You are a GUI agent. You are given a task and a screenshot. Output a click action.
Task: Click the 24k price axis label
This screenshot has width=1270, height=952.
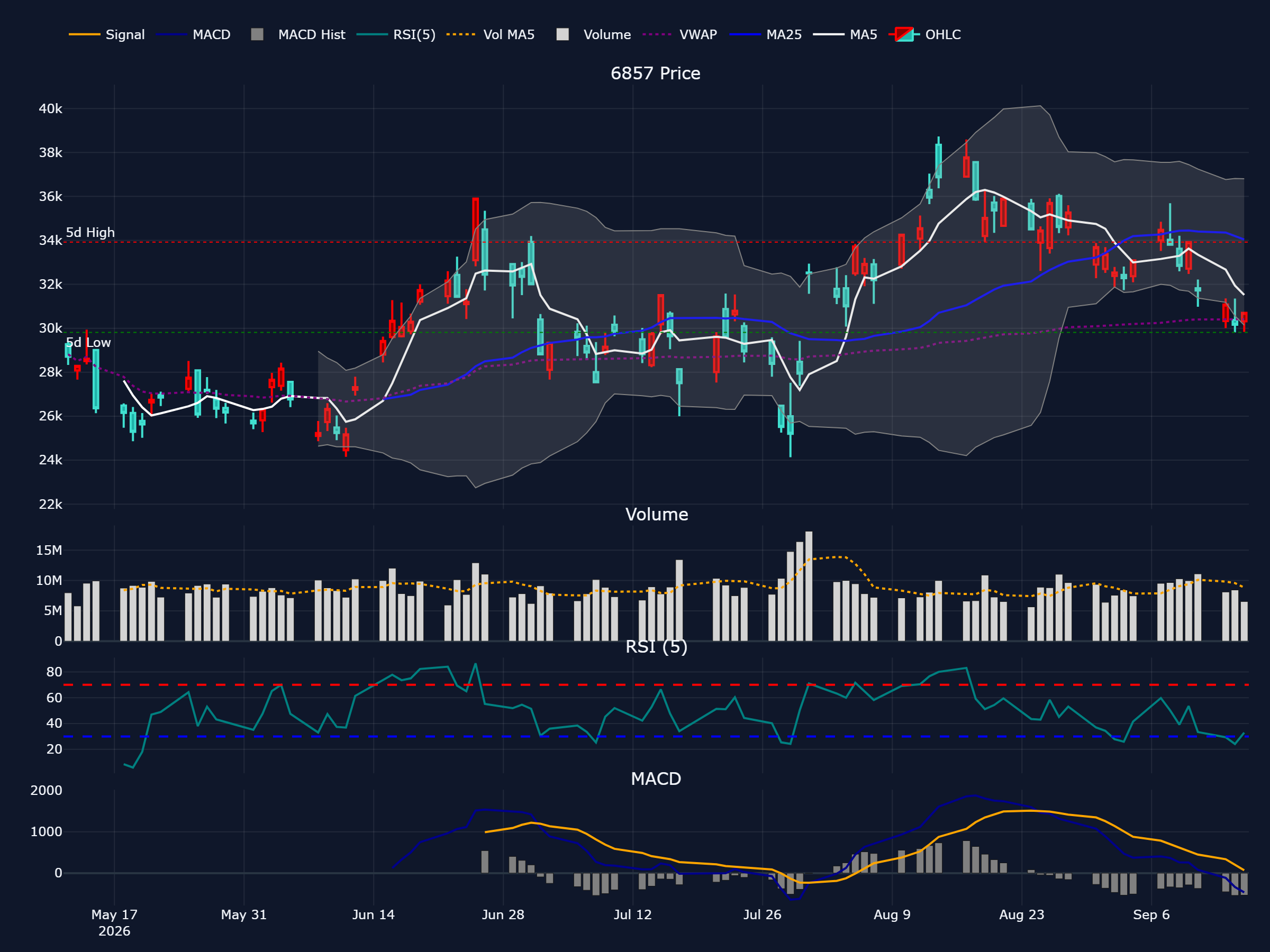50,460
